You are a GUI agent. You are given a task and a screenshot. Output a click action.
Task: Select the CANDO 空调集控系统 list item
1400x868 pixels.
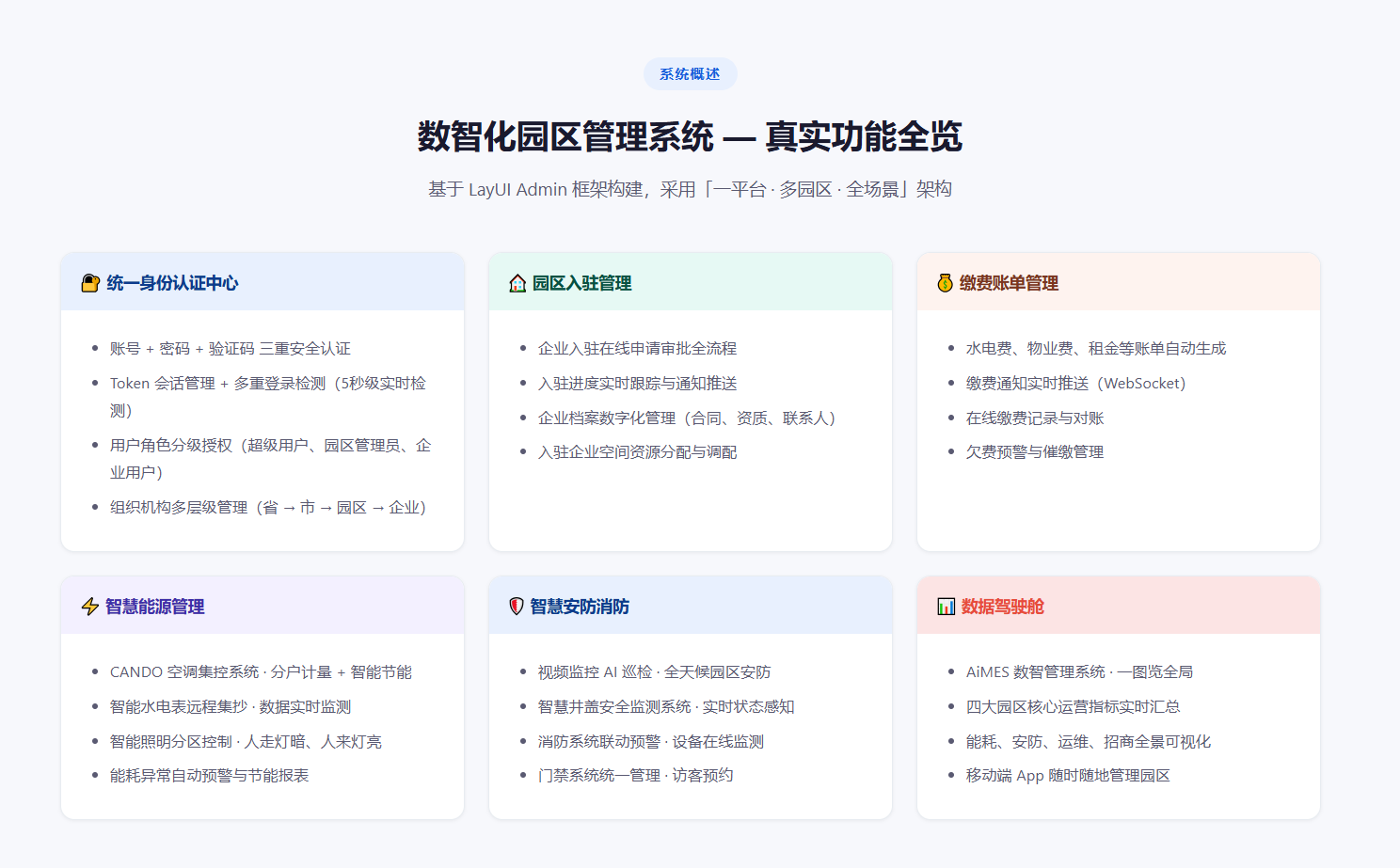pos(261,672)
